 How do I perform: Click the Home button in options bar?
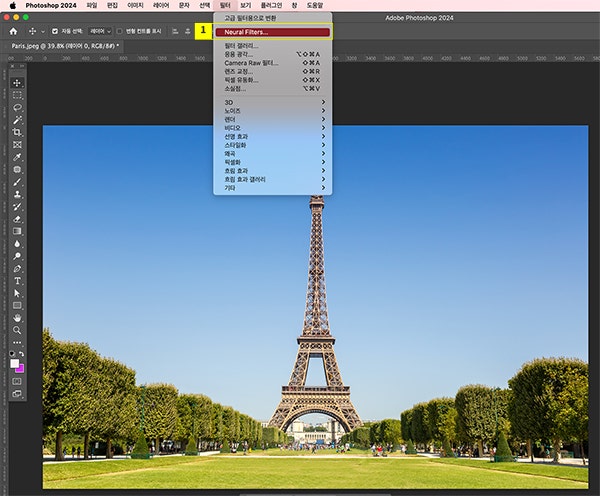pyautogui.click(x=13, y=31)
